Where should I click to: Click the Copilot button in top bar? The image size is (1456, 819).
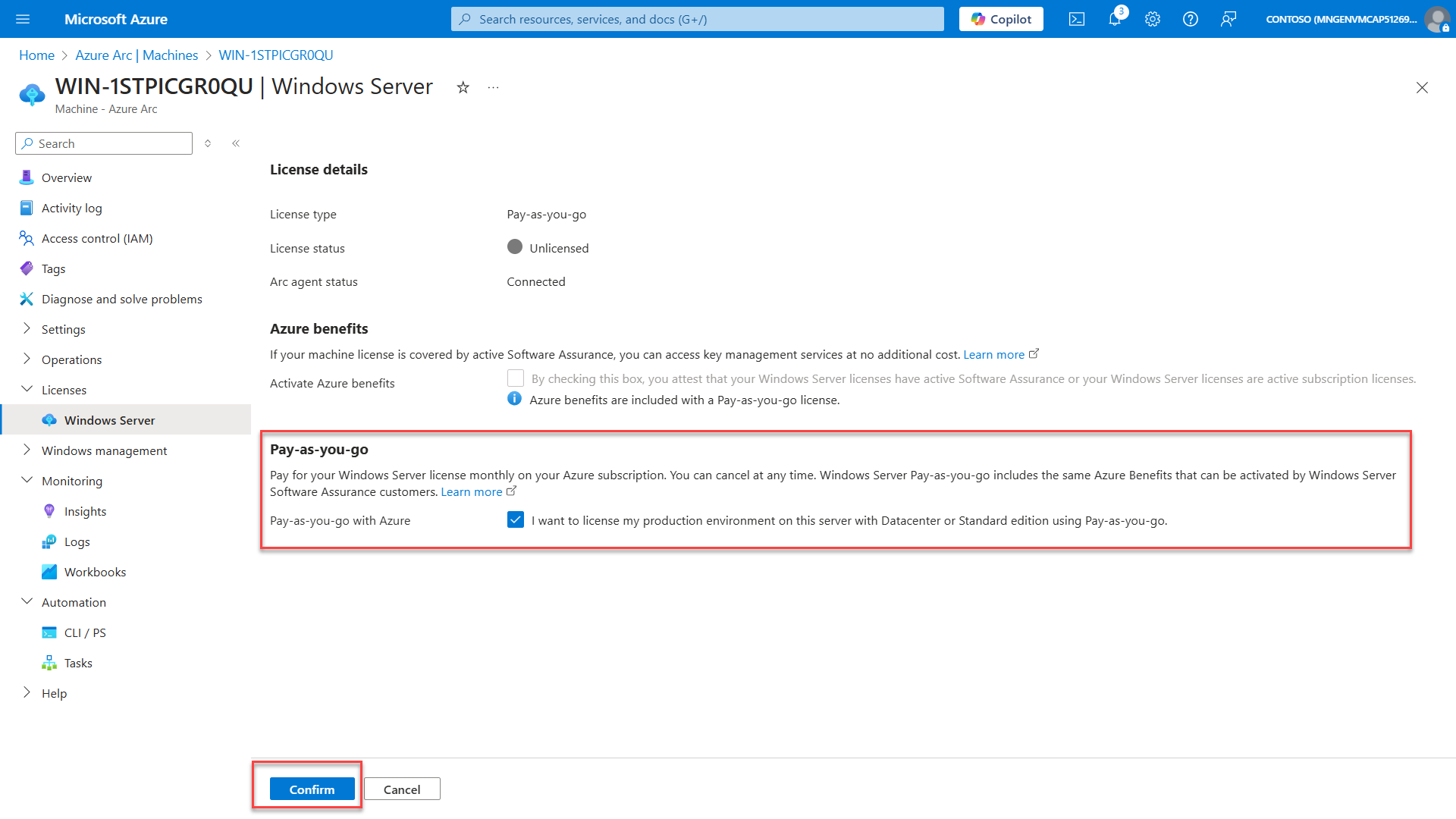coord(1000,18)
